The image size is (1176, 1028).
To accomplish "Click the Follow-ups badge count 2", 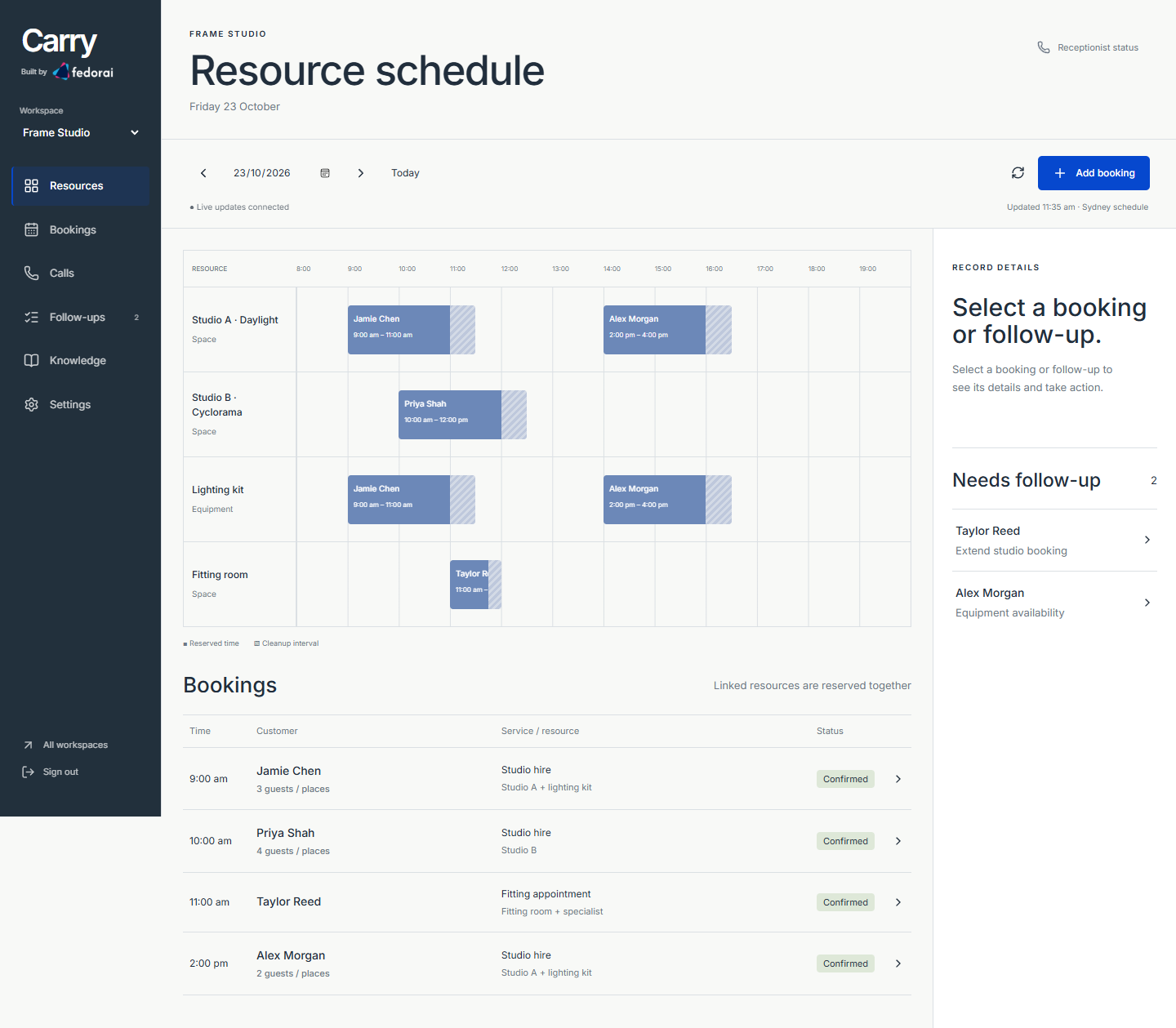I will point(136,318).
